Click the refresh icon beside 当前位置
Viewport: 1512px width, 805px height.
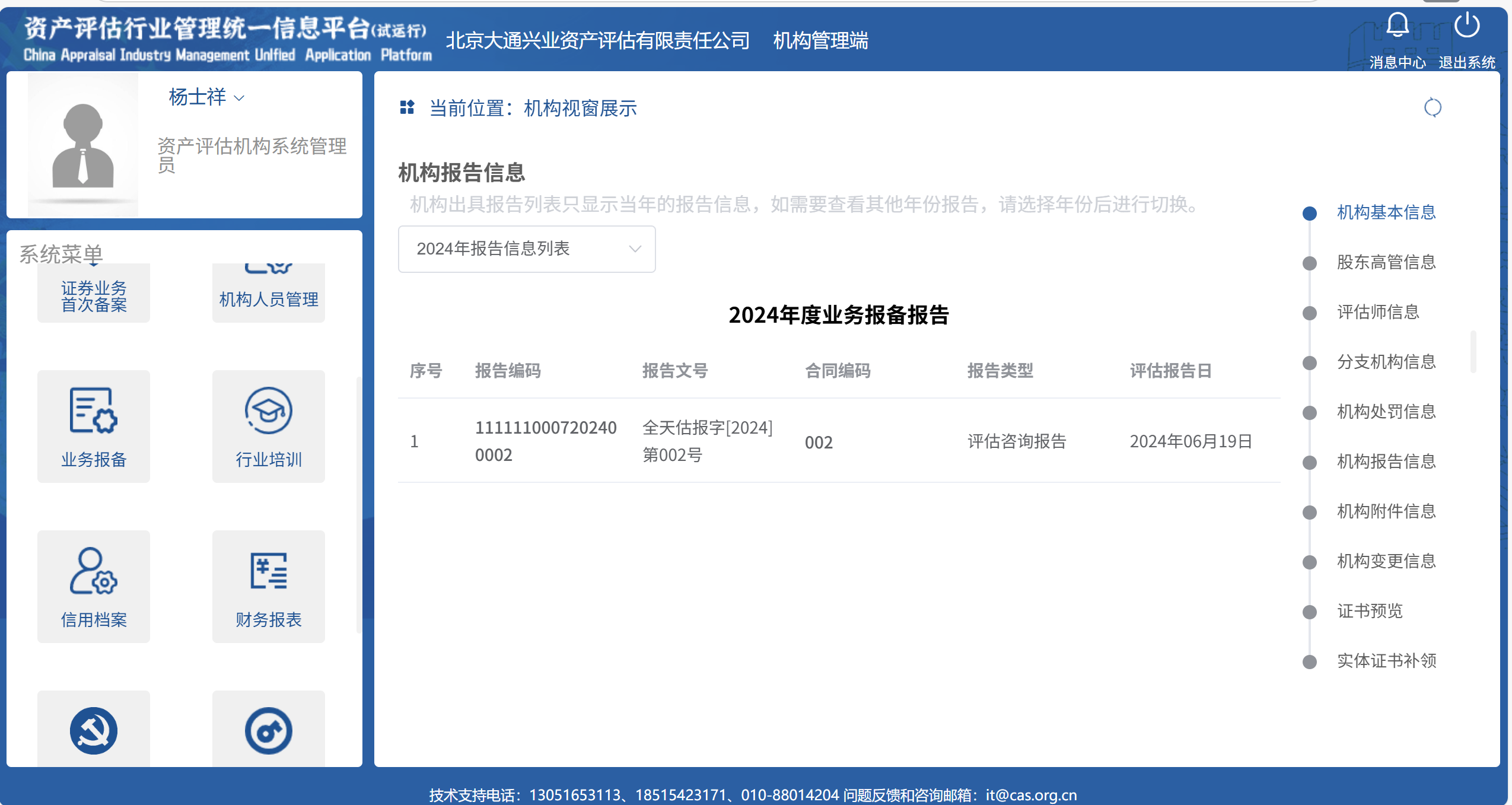click(x=1432, y=107)
